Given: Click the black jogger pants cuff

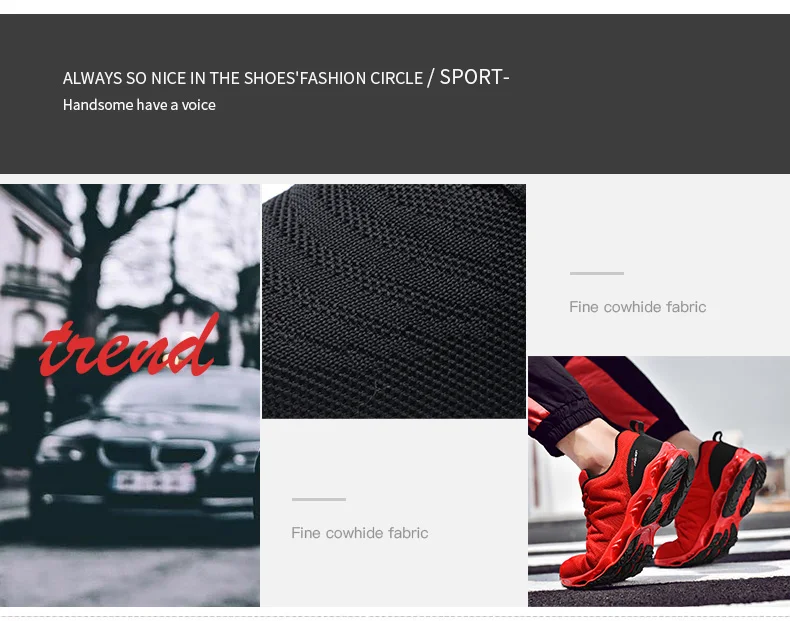Looking at the screenshot, I should tap(572, 426).
